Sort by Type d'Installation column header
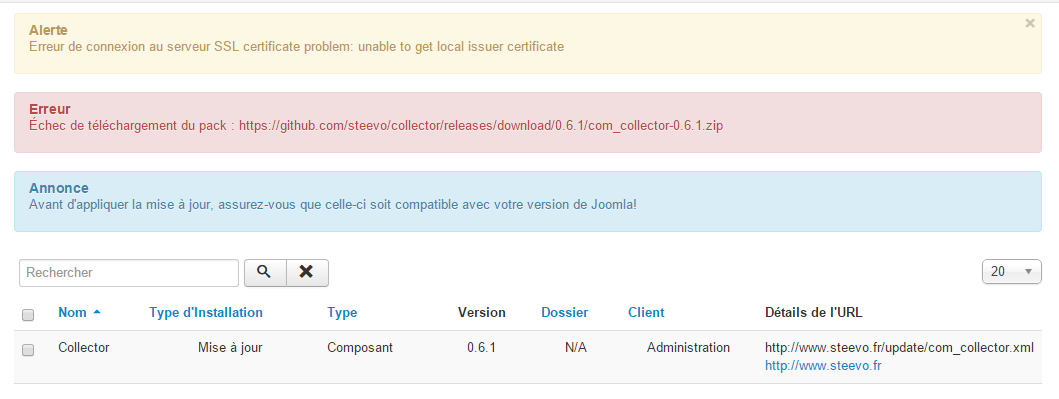 [x=206, y=313]
